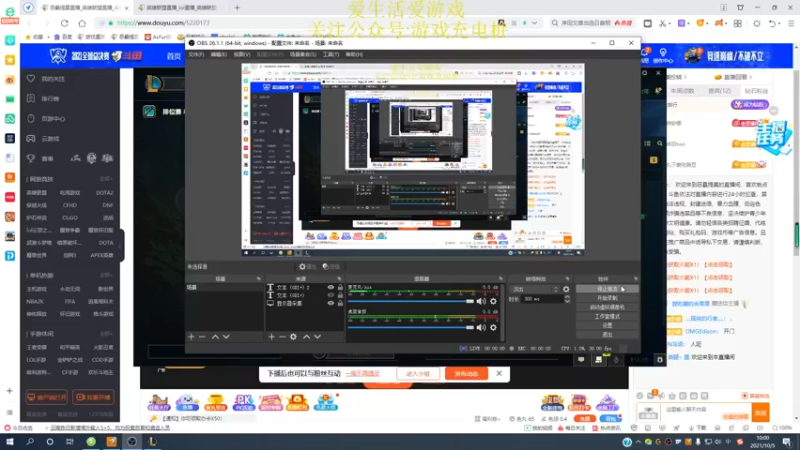Open the OBS File (F) menu
The height and width of the screenshot is (450, 800).
coord(196,54)
